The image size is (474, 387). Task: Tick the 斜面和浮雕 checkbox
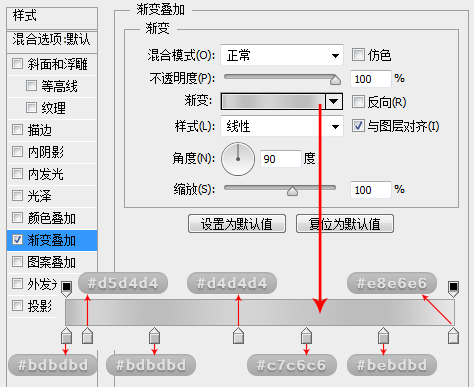(17, 64)
